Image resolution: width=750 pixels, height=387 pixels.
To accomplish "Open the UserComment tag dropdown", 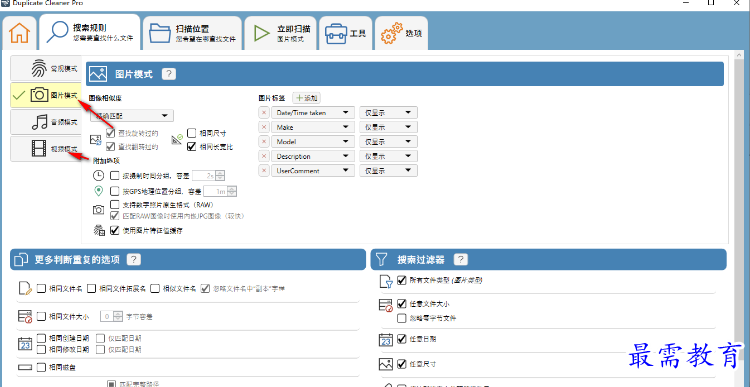I will [313, 170].
